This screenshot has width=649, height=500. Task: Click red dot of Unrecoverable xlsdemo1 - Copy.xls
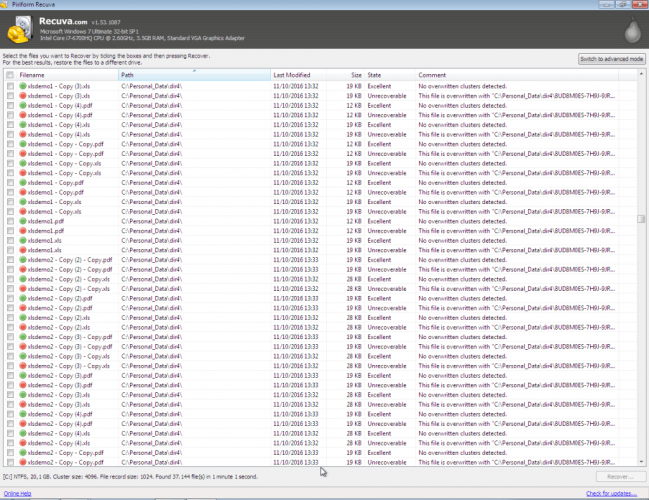(23, 212)
